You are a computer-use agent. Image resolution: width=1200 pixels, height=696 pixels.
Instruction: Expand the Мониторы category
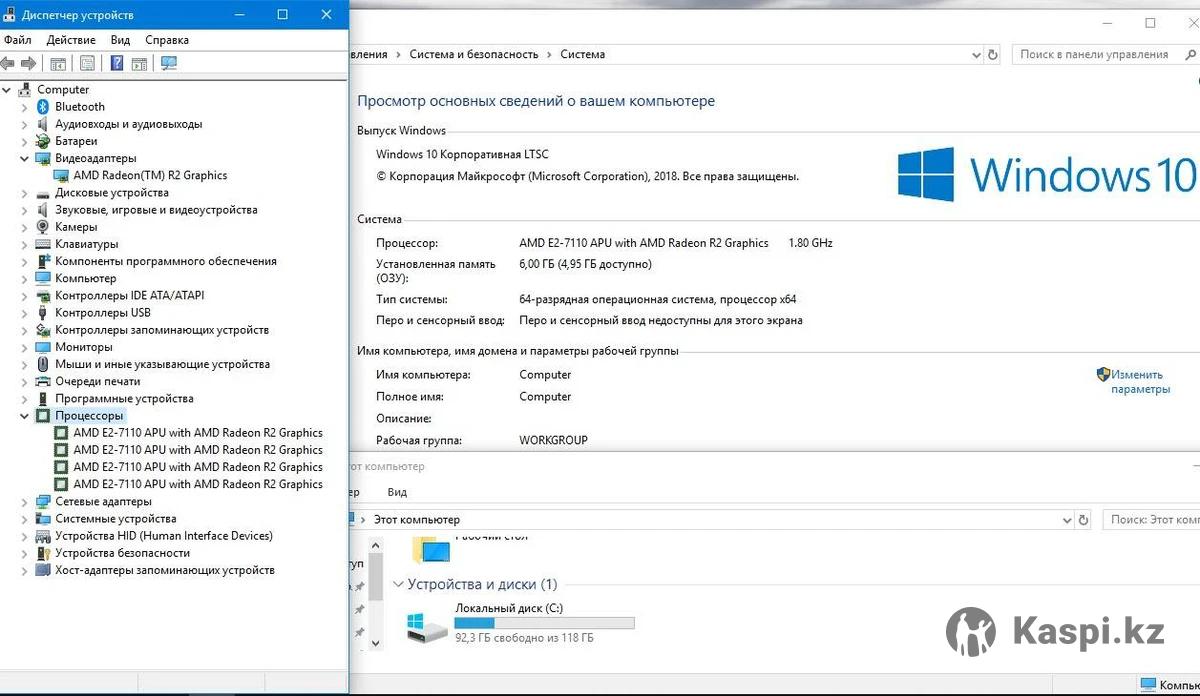coord(25,347)
